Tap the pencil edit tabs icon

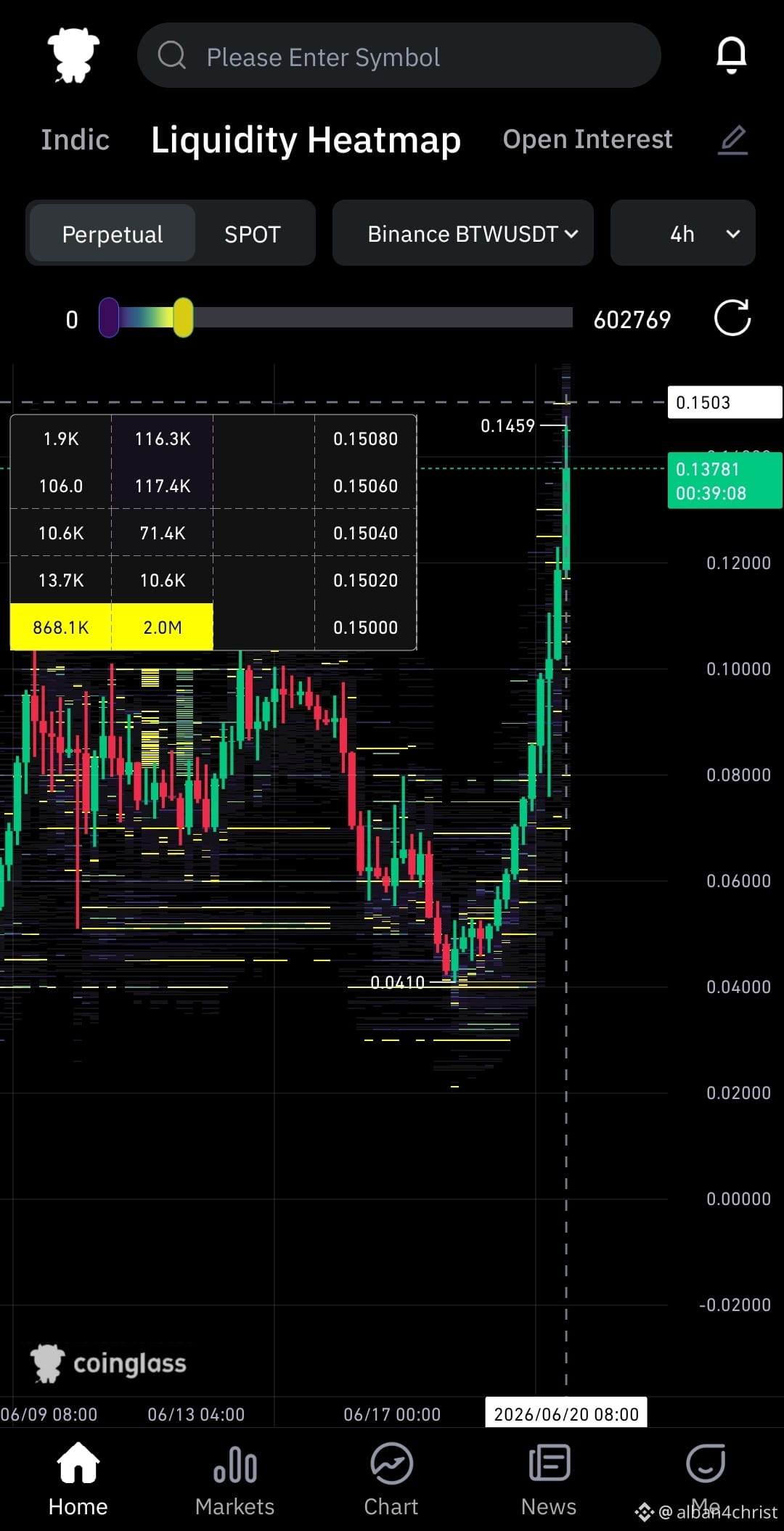pos(732,140)
